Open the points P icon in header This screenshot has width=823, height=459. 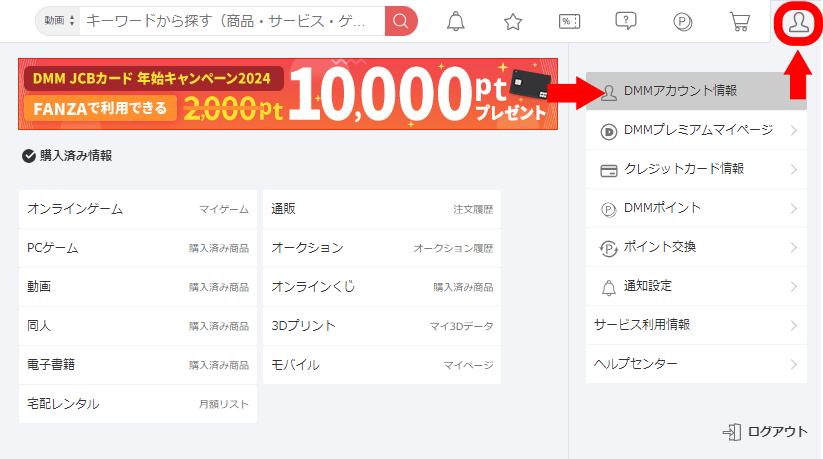(x=682, y=22)
